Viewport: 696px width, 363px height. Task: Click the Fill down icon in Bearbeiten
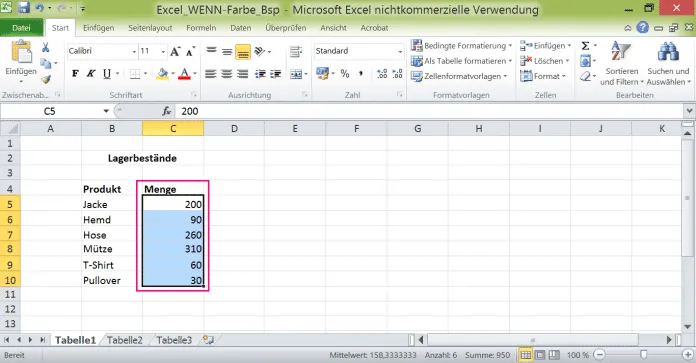point(585,61)
